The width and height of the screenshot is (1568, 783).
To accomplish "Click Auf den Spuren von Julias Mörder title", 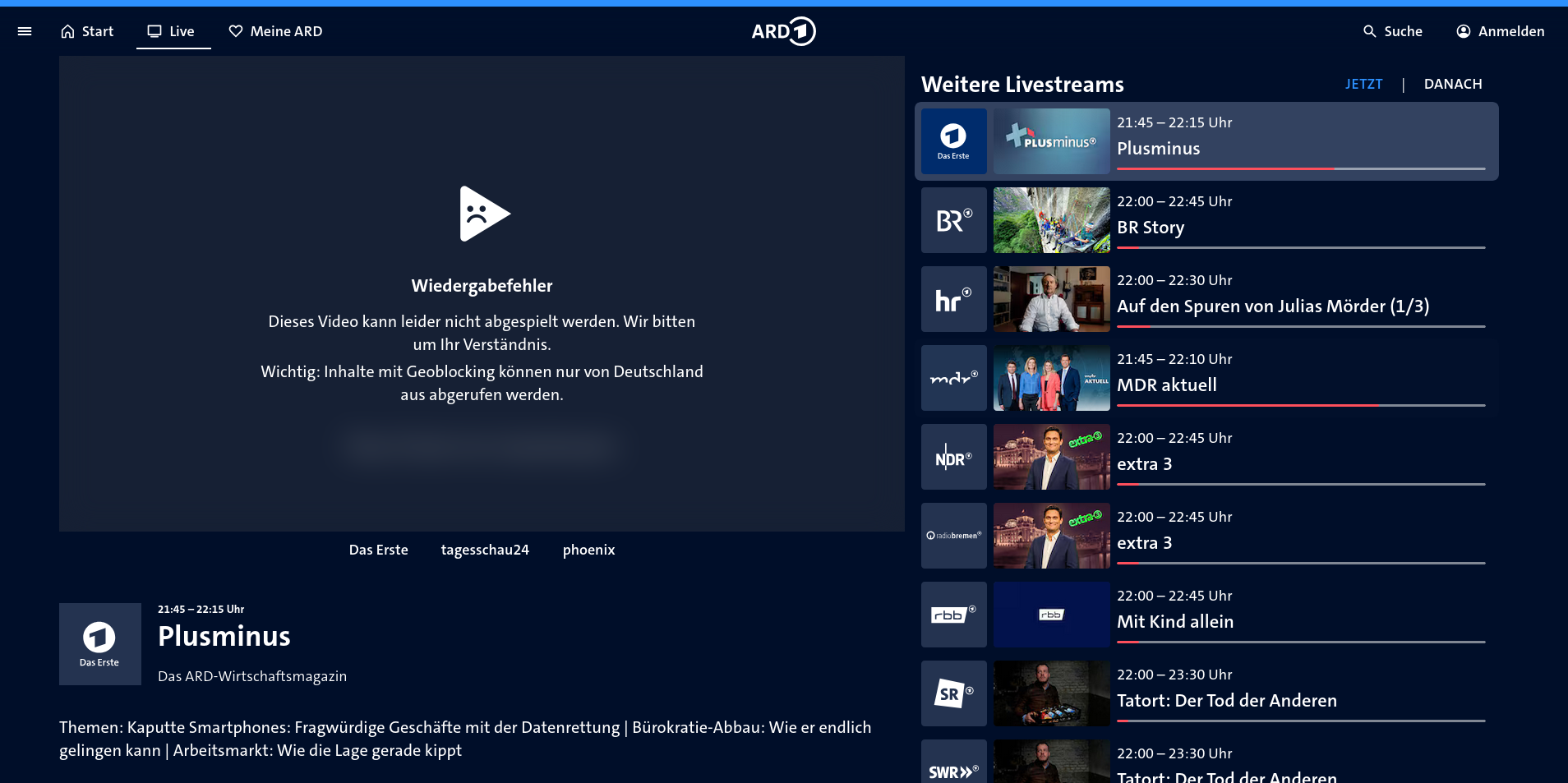I will pyautogui.click(x=1273, y=306).
